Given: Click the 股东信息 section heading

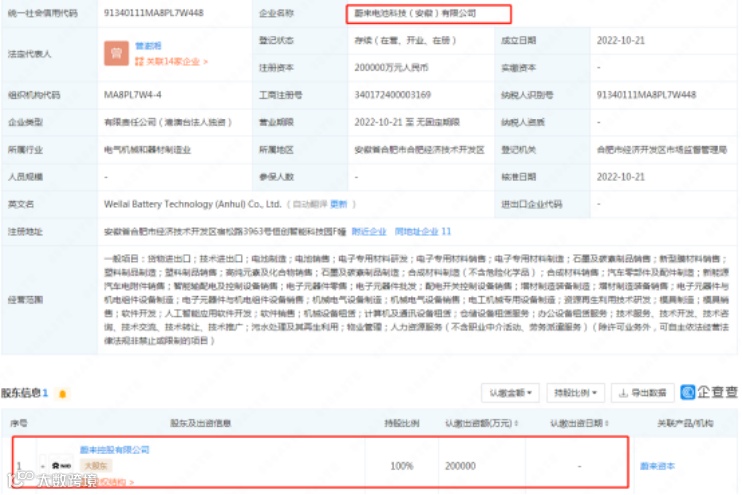Looking at the screenshot, I should click(x=21, y=393).
